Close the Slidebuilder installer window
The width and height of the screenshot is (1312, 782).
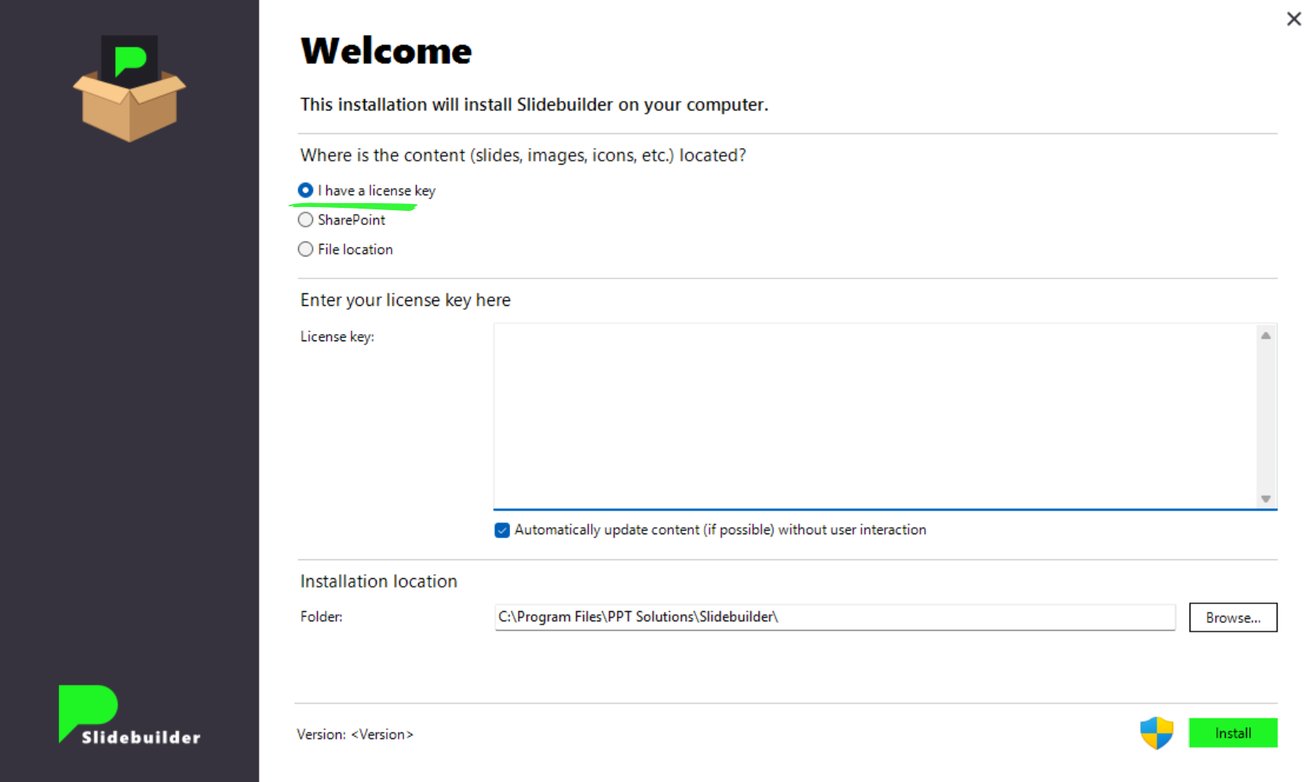tap(1293, 19)
